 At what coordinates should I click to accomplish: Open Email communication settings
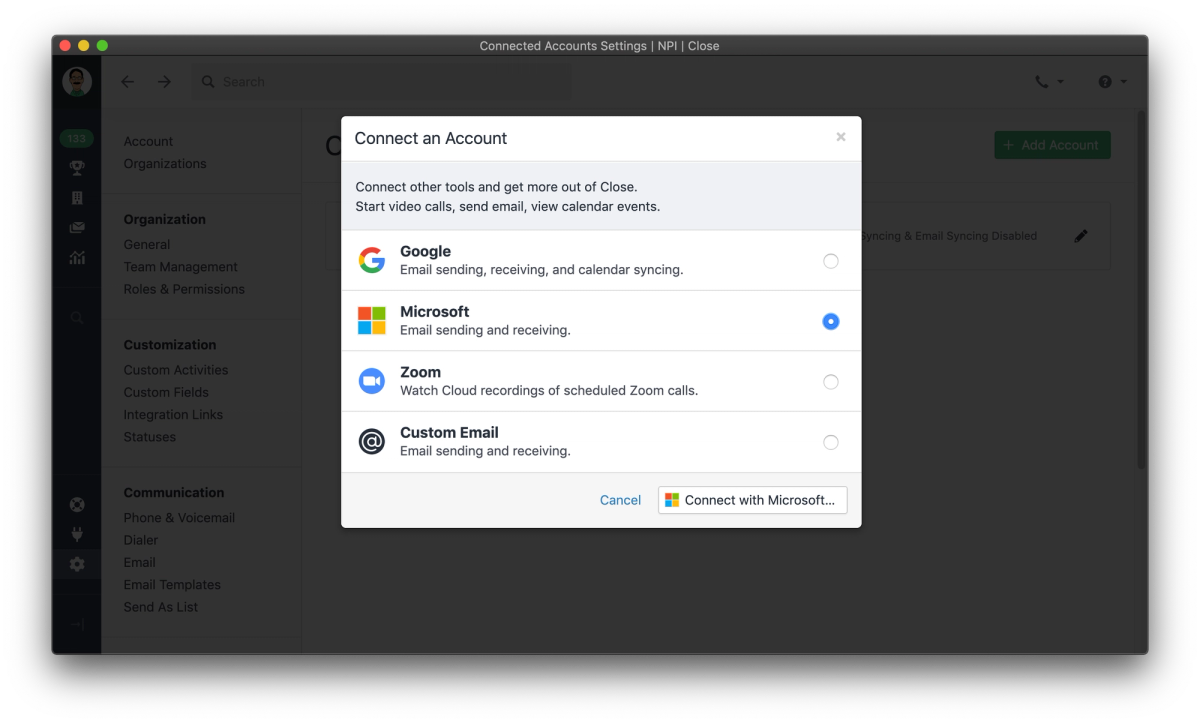(140, 562)
